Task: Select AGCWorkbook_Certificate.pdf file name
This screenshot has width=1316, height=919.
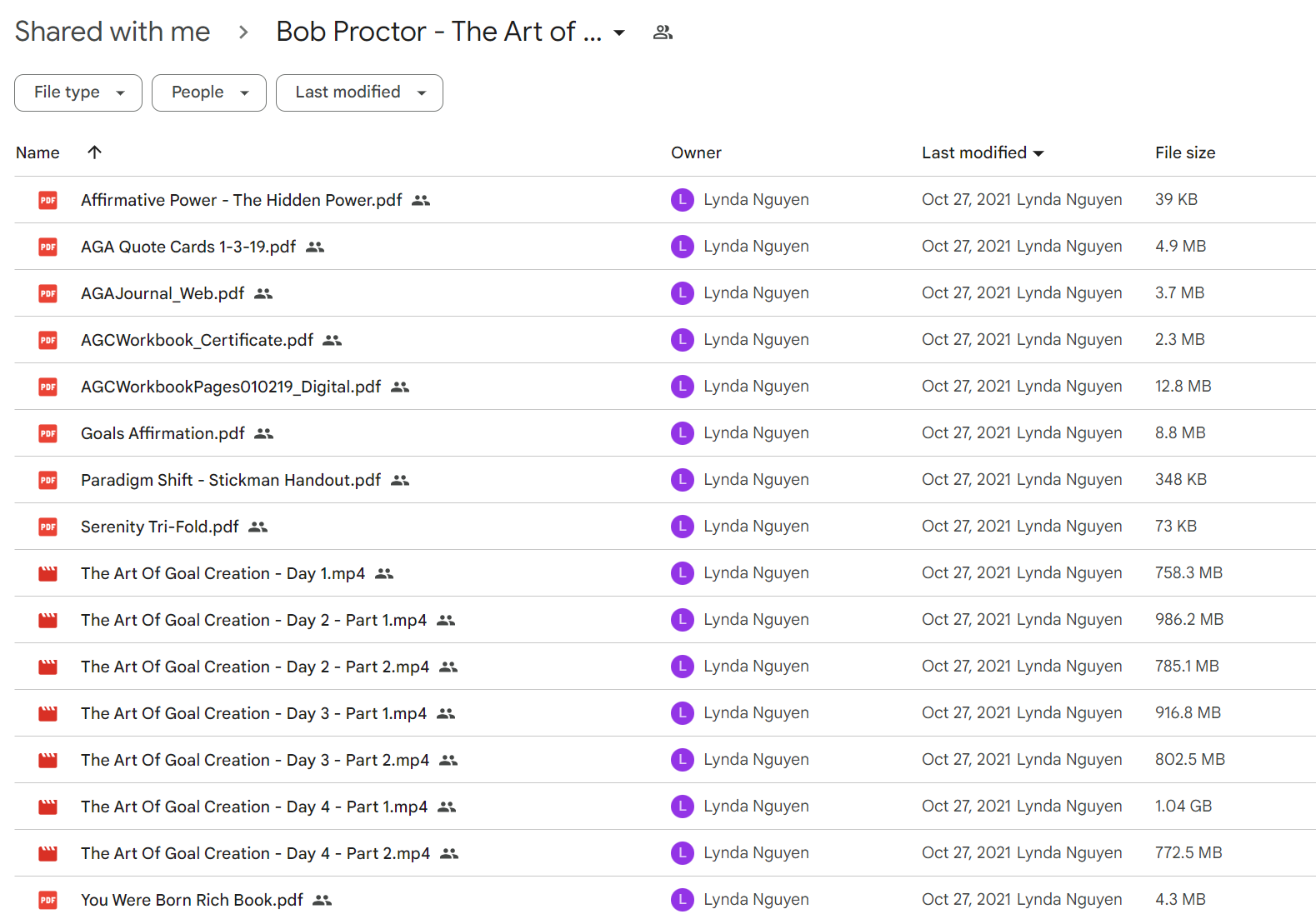Action: pyautogui.click(x=198, y=340)
